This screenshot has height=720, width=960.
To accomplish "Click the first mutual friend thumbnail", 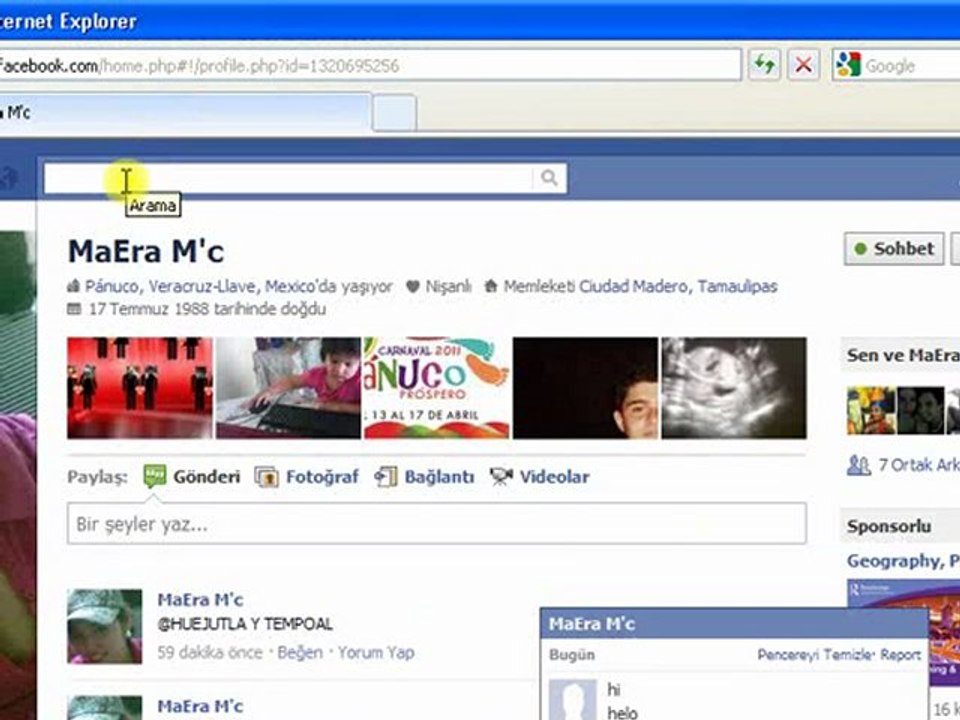I will coord(871,410).
